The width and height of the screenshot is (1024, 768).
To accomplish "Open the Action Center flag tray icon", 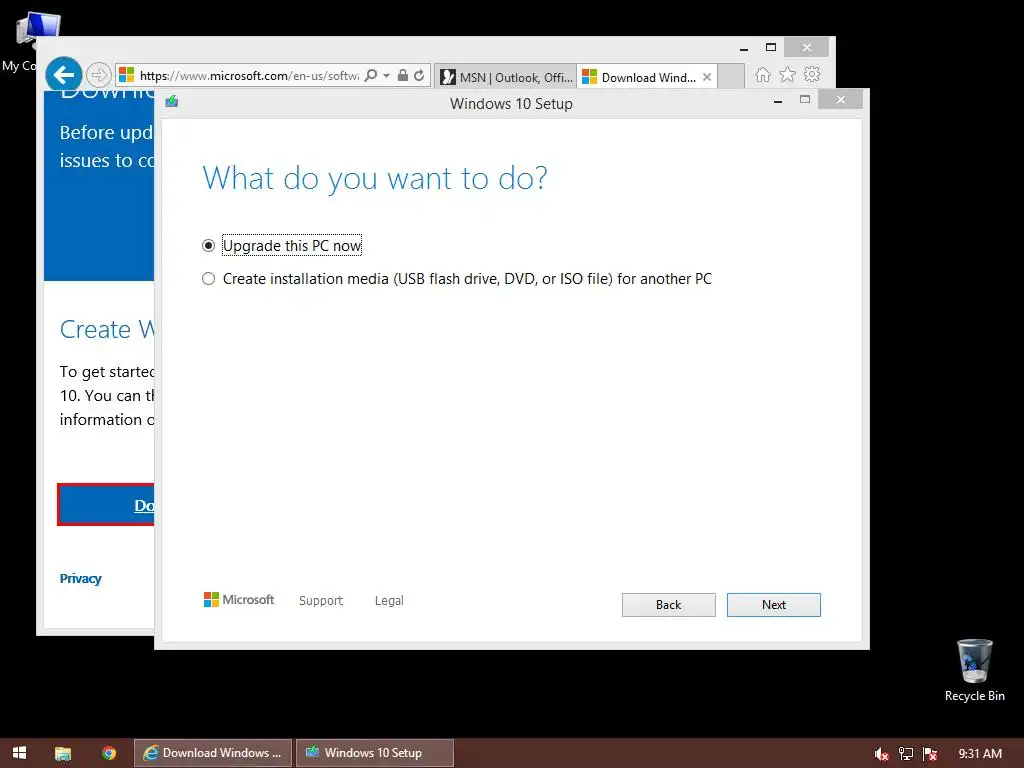I will click(930, 754).
